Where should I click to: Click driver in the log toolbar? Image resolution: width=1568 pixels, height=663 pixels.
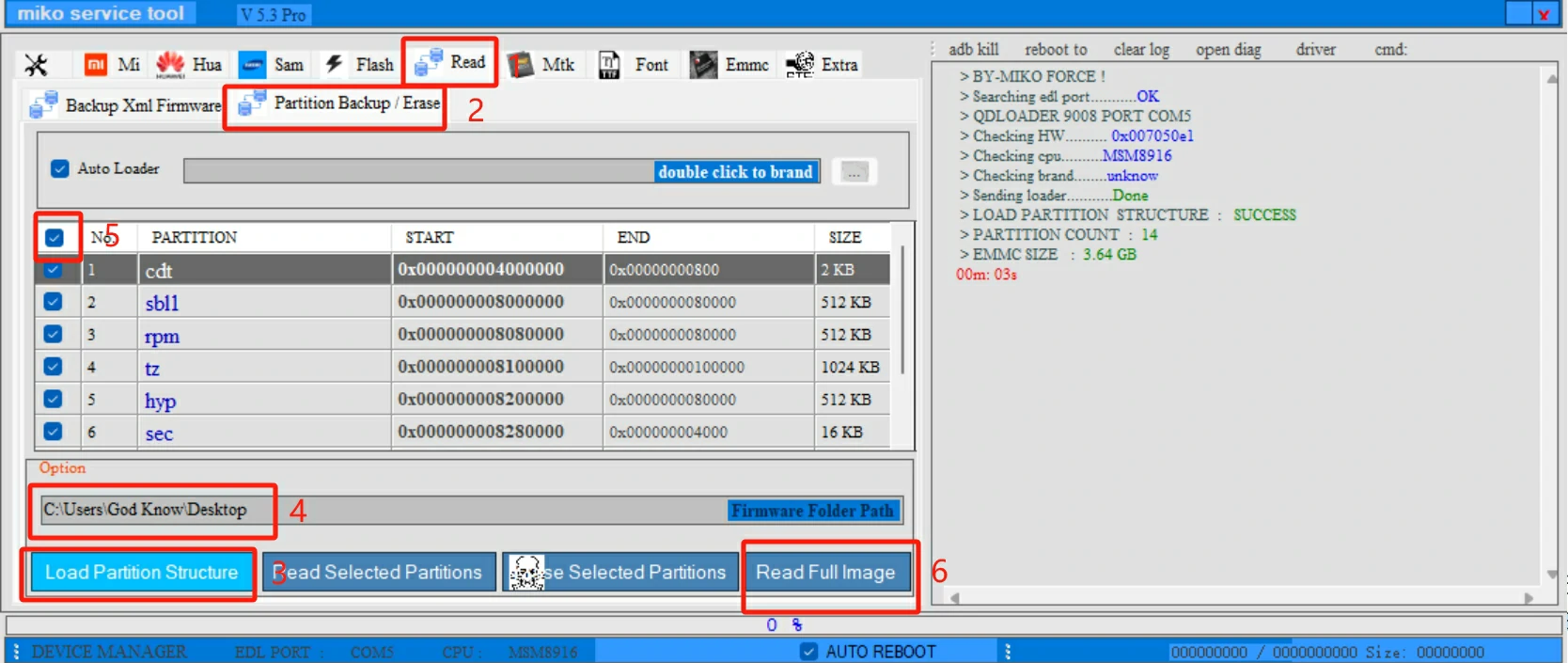(x=1315, y=50)
